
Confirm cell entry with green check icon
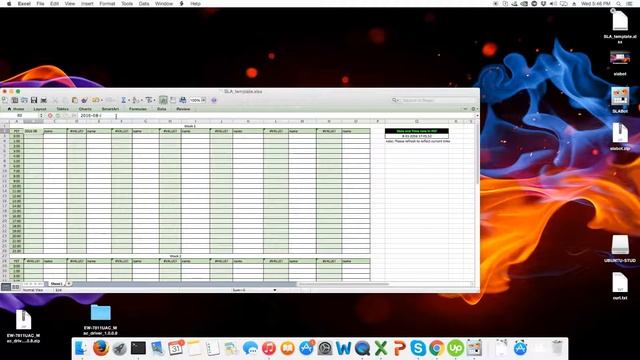[58, 116]
